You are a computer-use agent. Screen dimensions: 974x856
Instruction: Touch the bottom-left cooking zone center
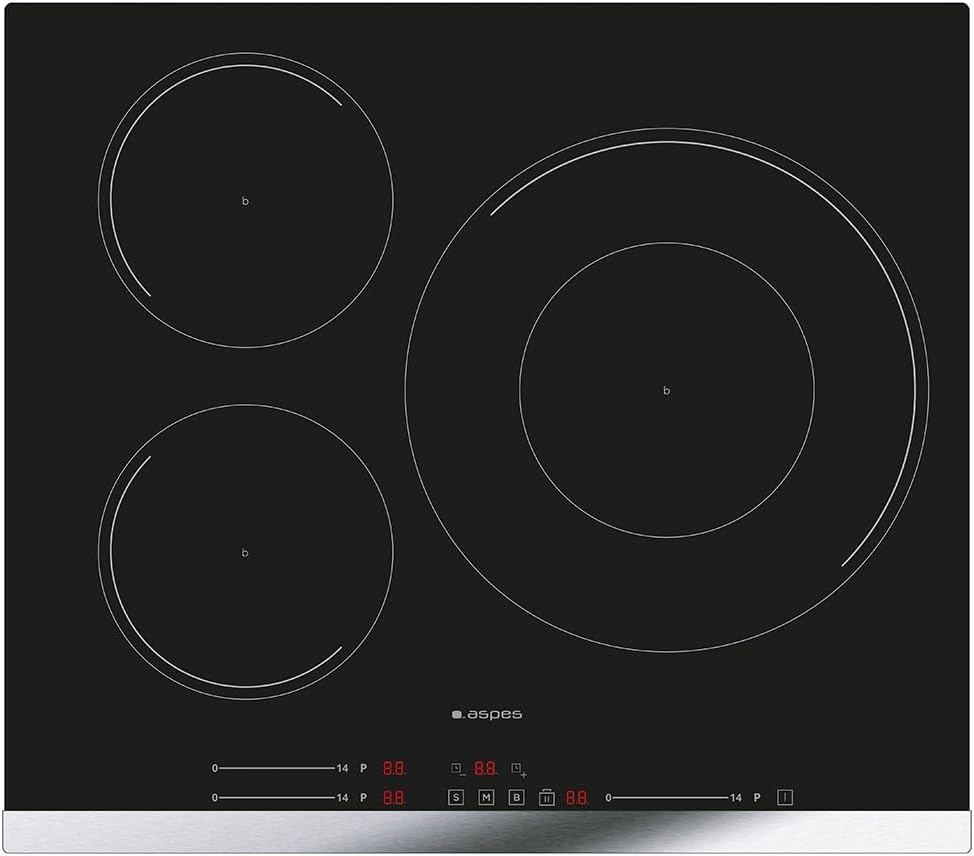[245, 552]
